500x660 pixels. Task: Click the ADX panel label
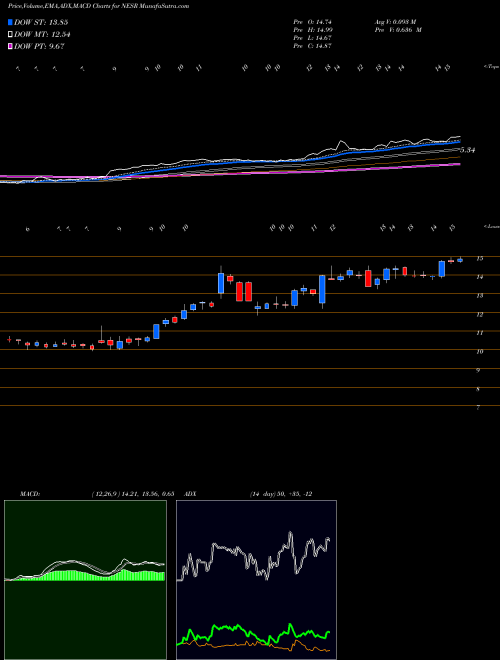click(x=190, y=494)
